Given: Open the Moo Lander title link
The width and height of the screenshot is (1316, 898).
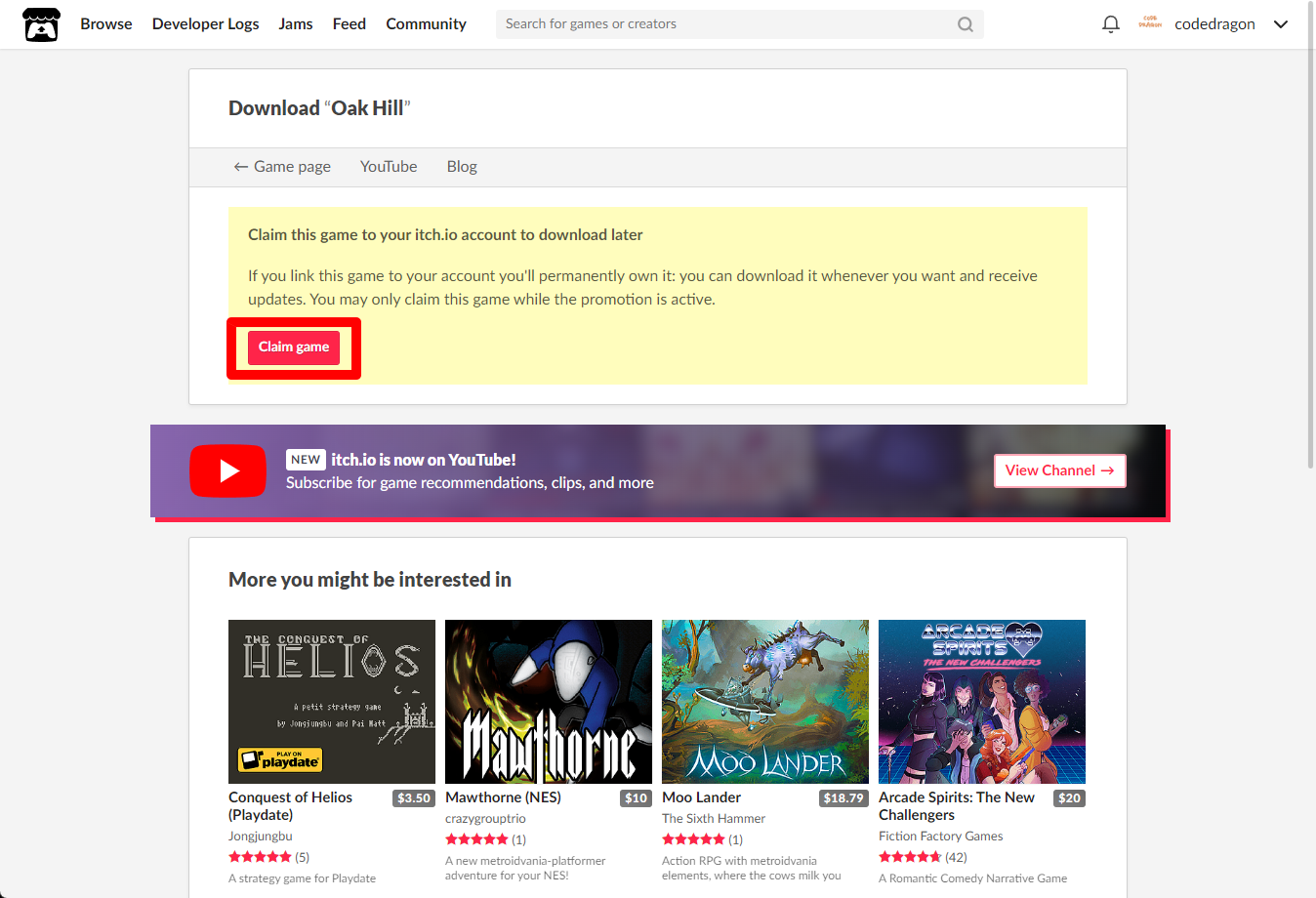Looking at the screenshot, I should click(x=701, y=797).
